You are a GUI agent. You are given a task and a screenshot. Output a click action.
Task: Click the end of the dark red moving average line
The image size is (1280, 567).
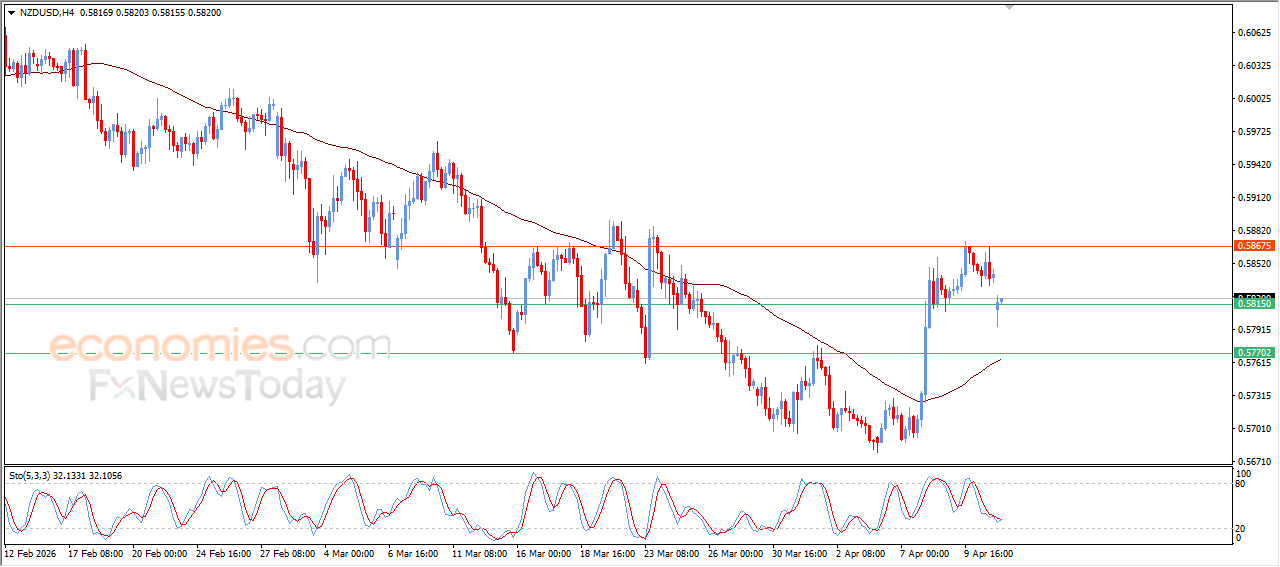[1000, 359]
